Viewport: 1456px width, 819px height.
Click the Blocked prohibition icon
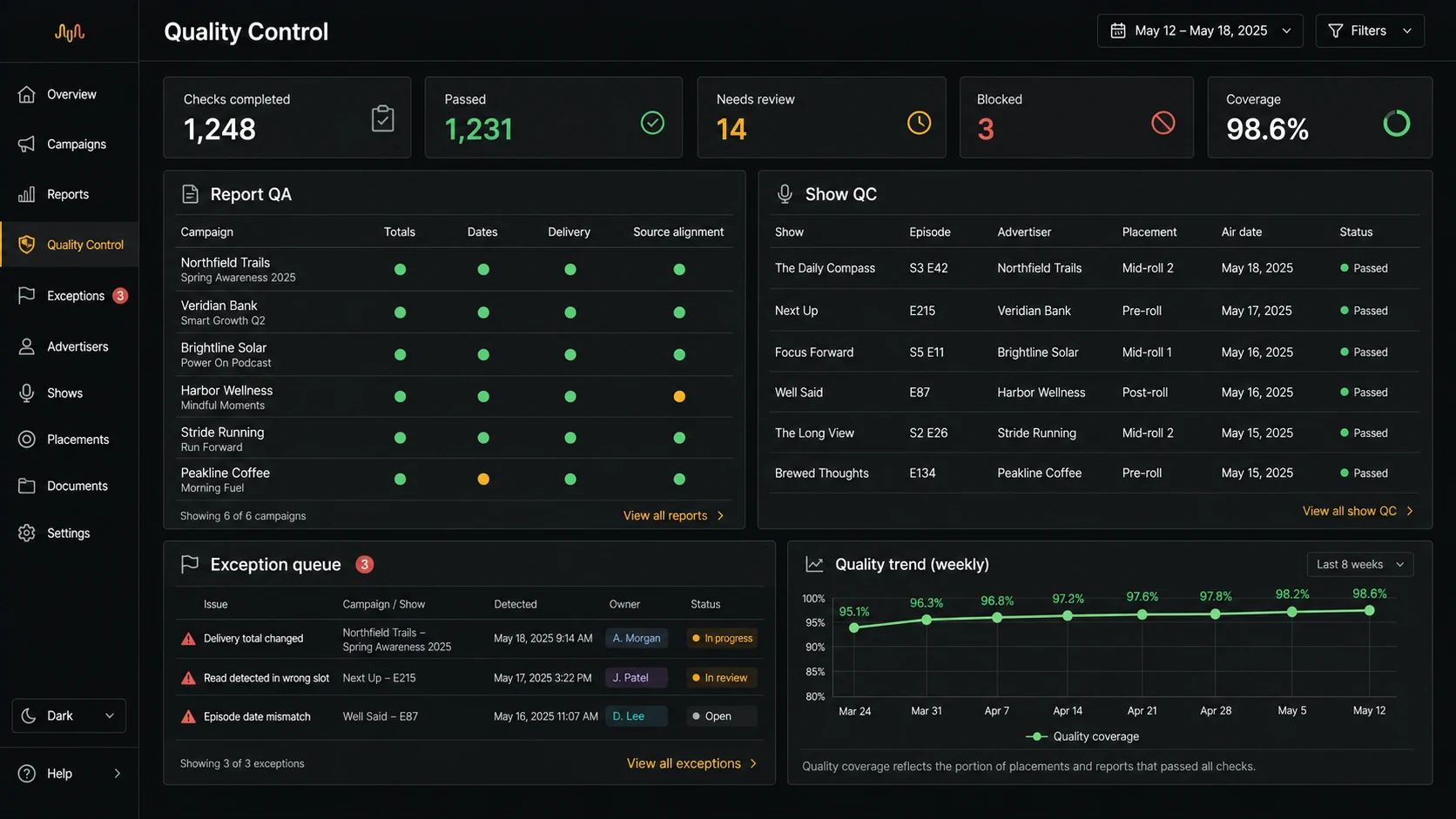pyautogui.click(x=1163, y=123)
